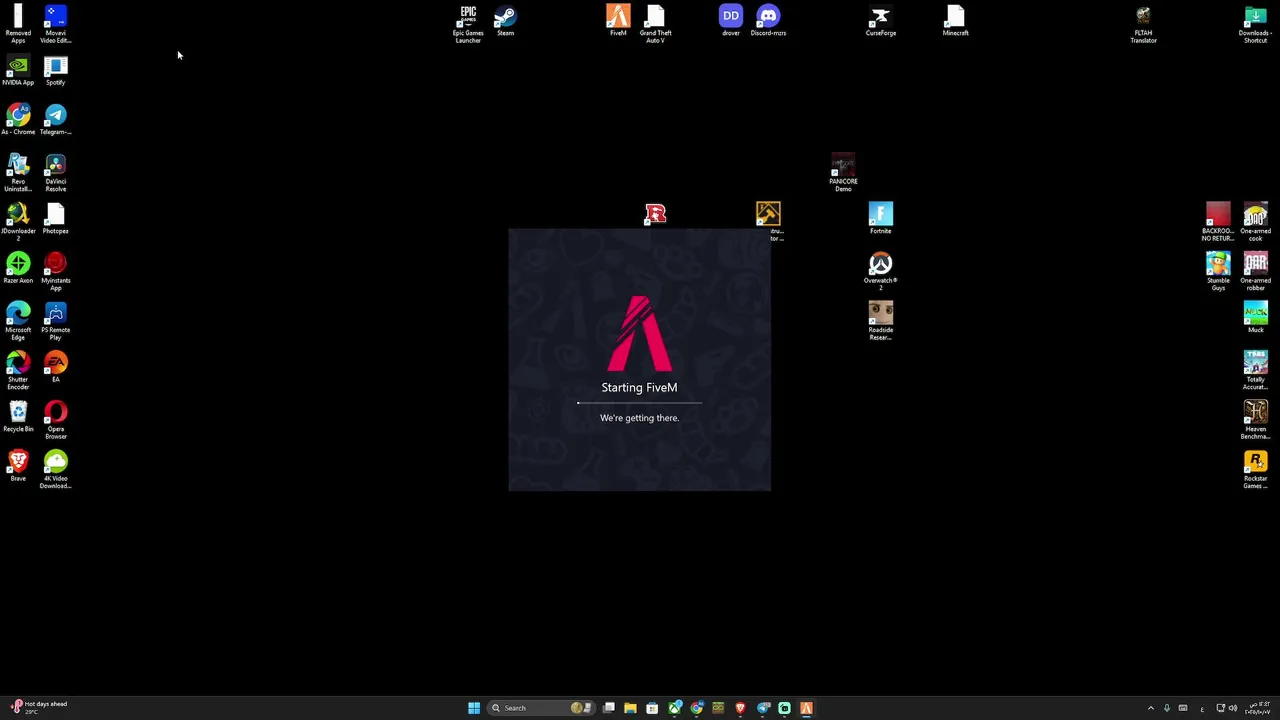Click the FiveM loading progress bar
The width and height of the screenshot is (1280, 720).
(x=639, y=403)
